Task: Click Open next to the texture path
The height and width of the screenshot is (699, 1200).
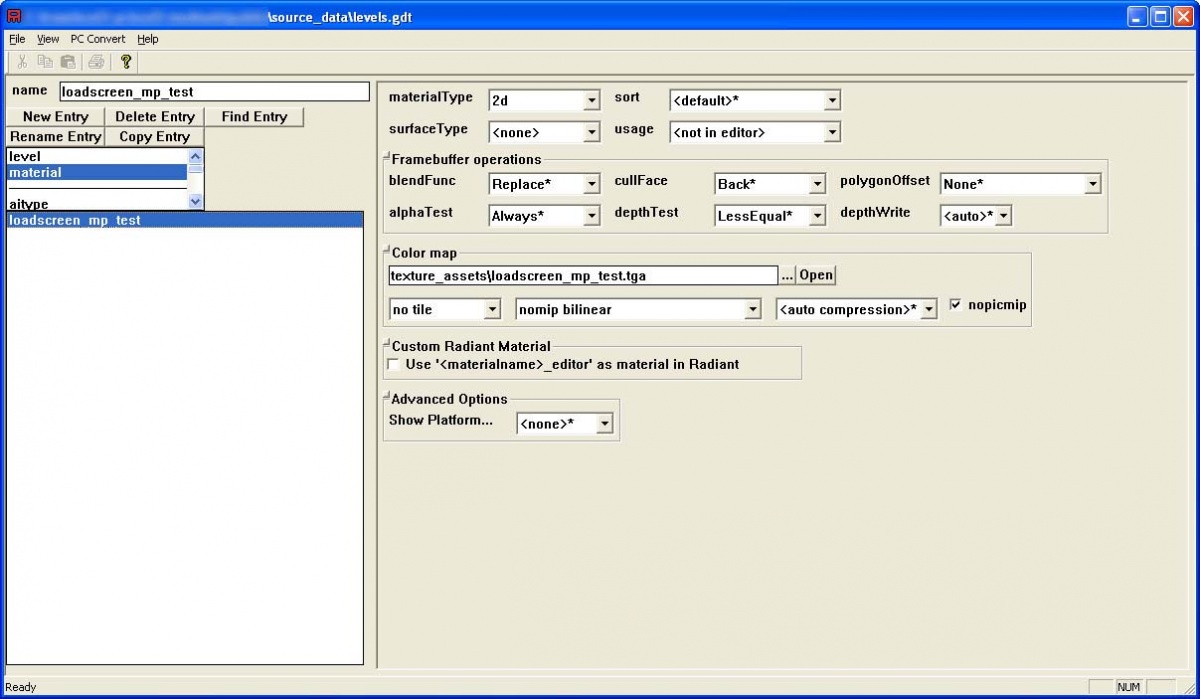Action: tap(815, 275)
